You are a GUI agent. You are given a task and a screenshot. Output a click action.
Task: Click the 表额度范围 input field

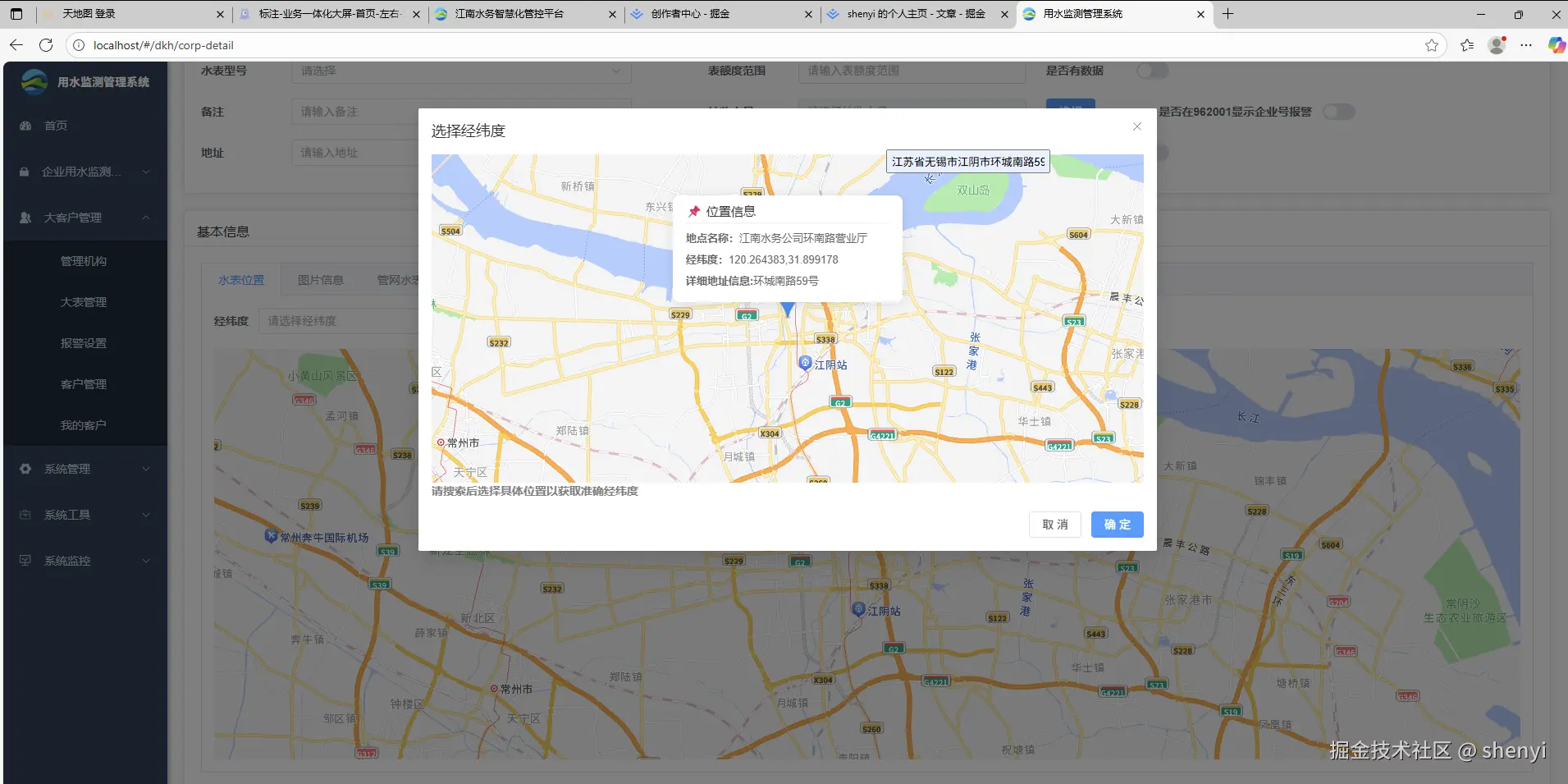(x=912, y=71)
